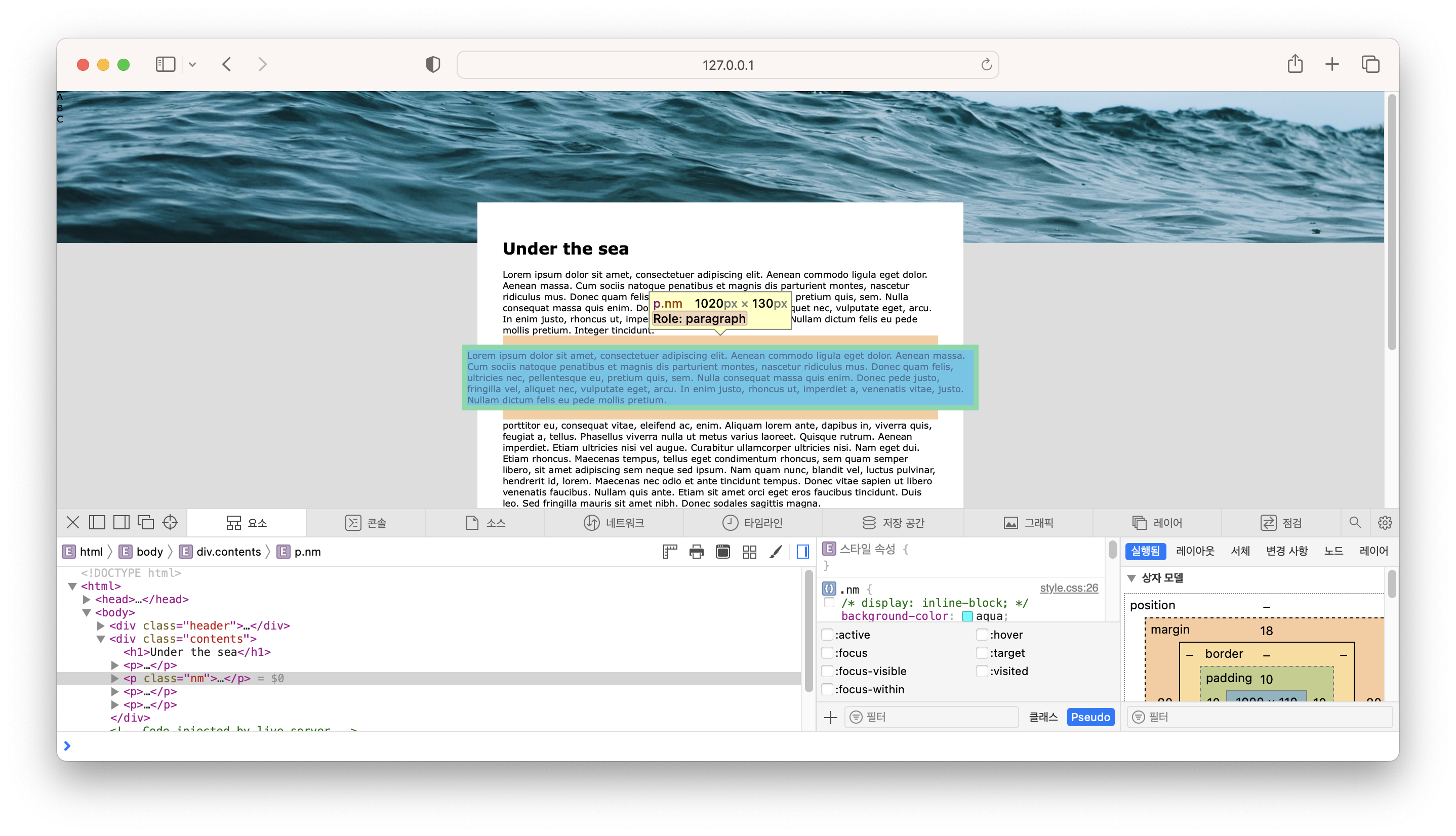Toggle details sidebar panel icon
Image resolution: width=1456 pixels, height=836 pixels.
click(x=802, y=552)
